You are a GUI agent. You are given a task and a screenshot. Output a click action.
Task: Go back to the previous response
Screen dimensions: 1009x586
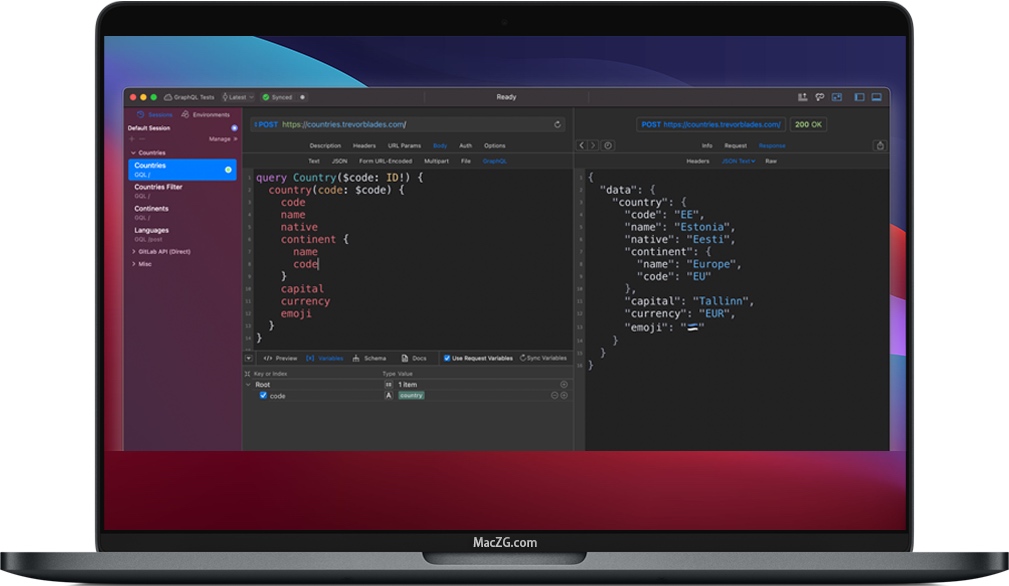(583, 146)
